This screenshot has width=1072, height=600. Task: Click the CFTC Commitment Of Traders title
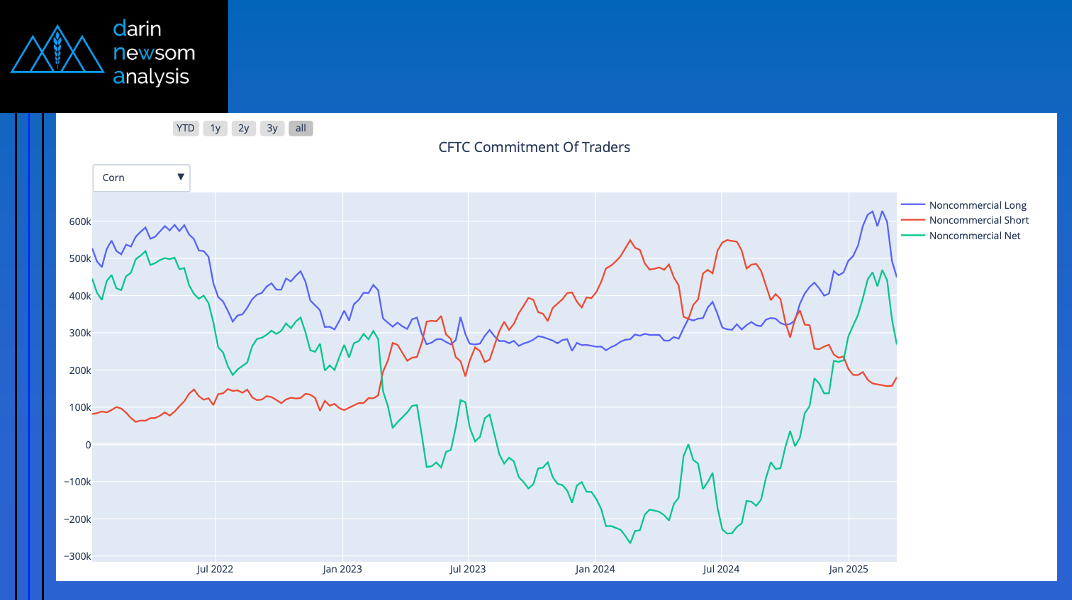(x=534, y=147)
